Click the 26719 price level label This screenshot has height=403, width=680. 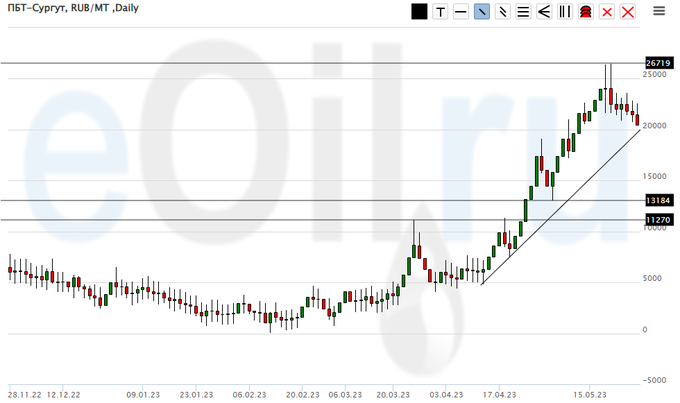click(x=656, y=63)
